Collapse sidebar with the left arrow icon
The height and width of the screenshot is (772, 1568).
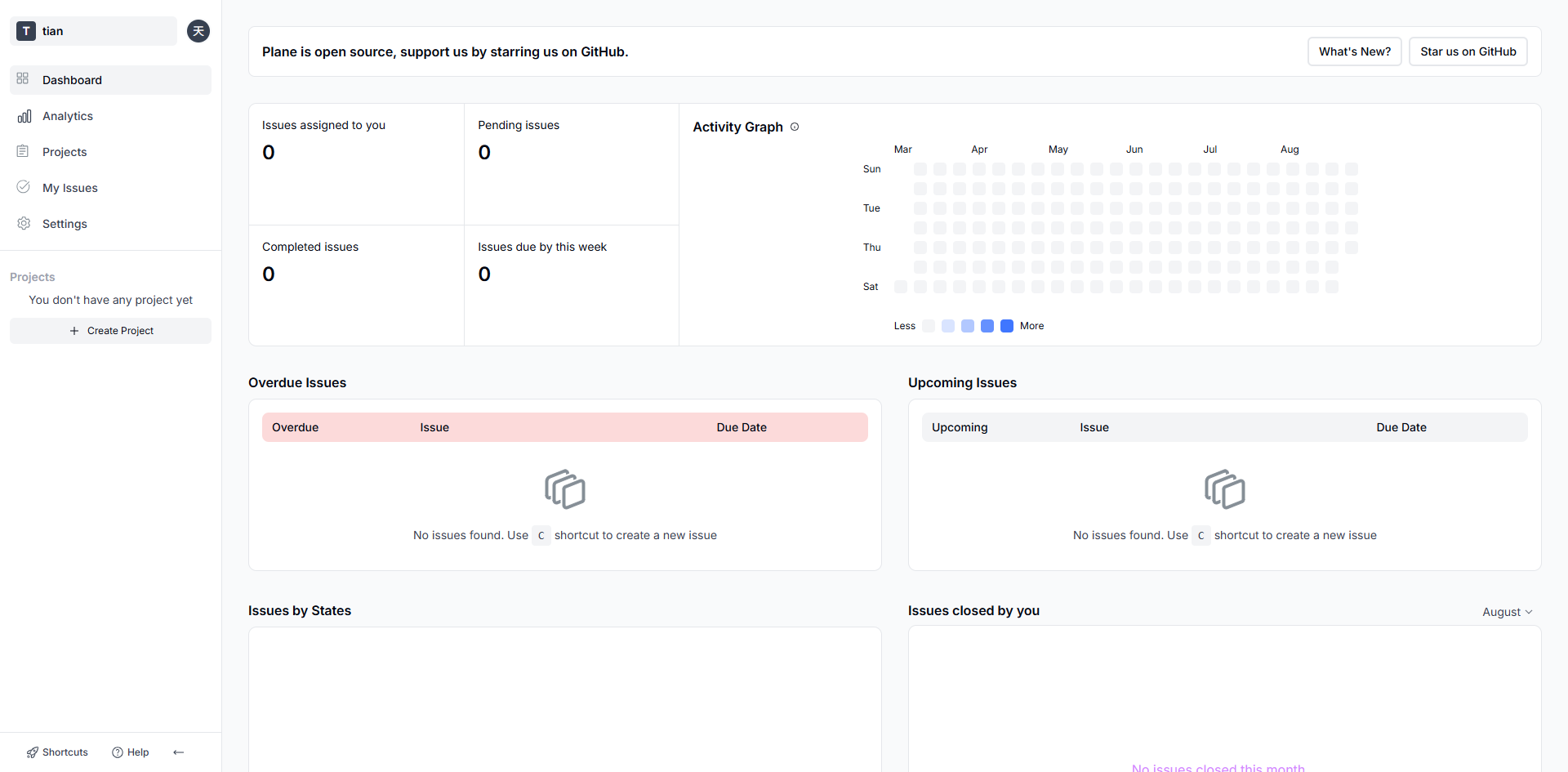coord(179,752)
